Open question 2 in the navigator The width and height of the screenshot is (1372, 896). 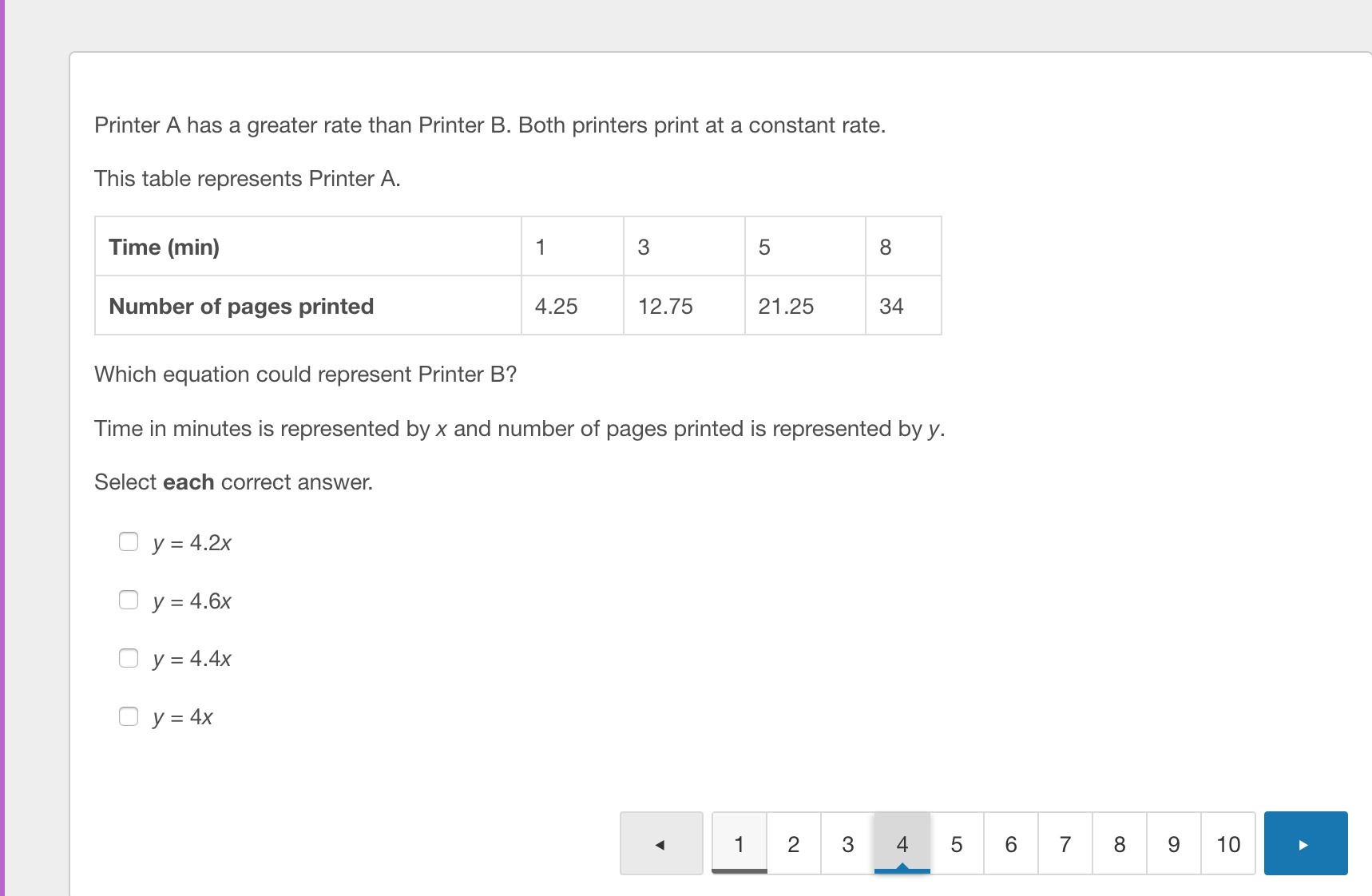tap(794, 844)
